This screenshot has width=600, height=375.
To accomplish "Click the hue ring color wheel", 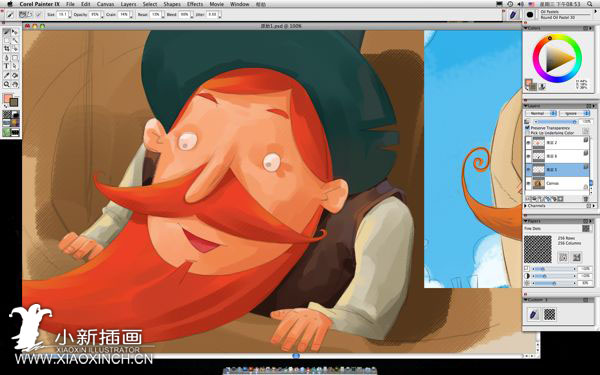I will (x=558, y=58).
